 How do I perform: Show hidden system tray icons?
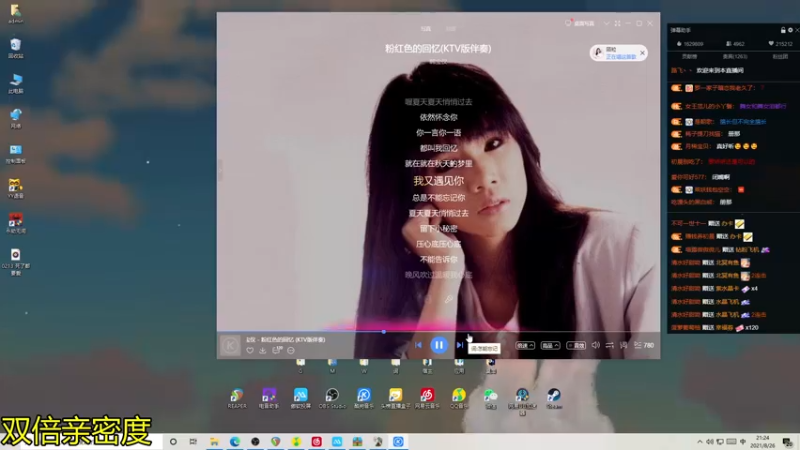(x=699, y=442)
